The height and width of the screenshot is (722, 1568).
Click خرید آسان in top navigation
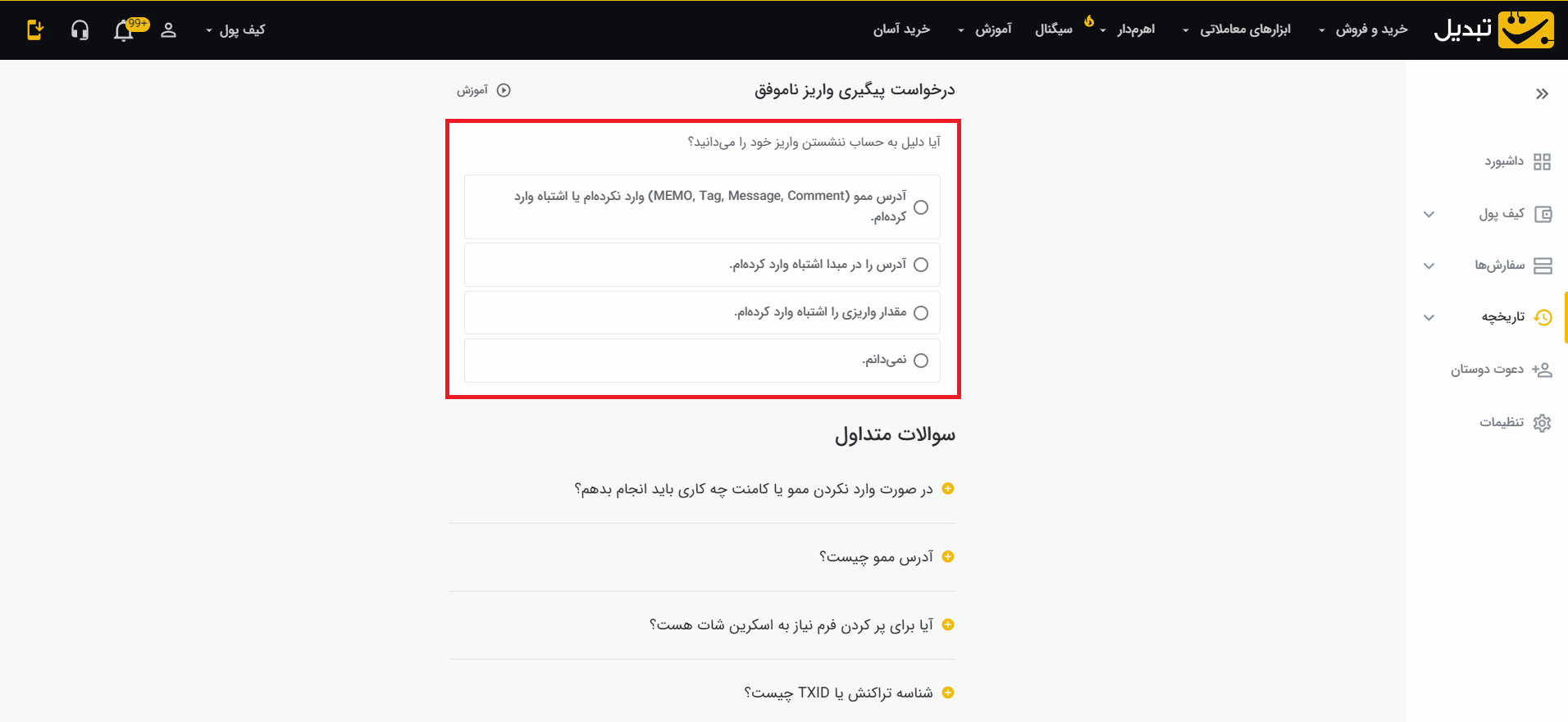pyautogui.click(x=901, y=30)
